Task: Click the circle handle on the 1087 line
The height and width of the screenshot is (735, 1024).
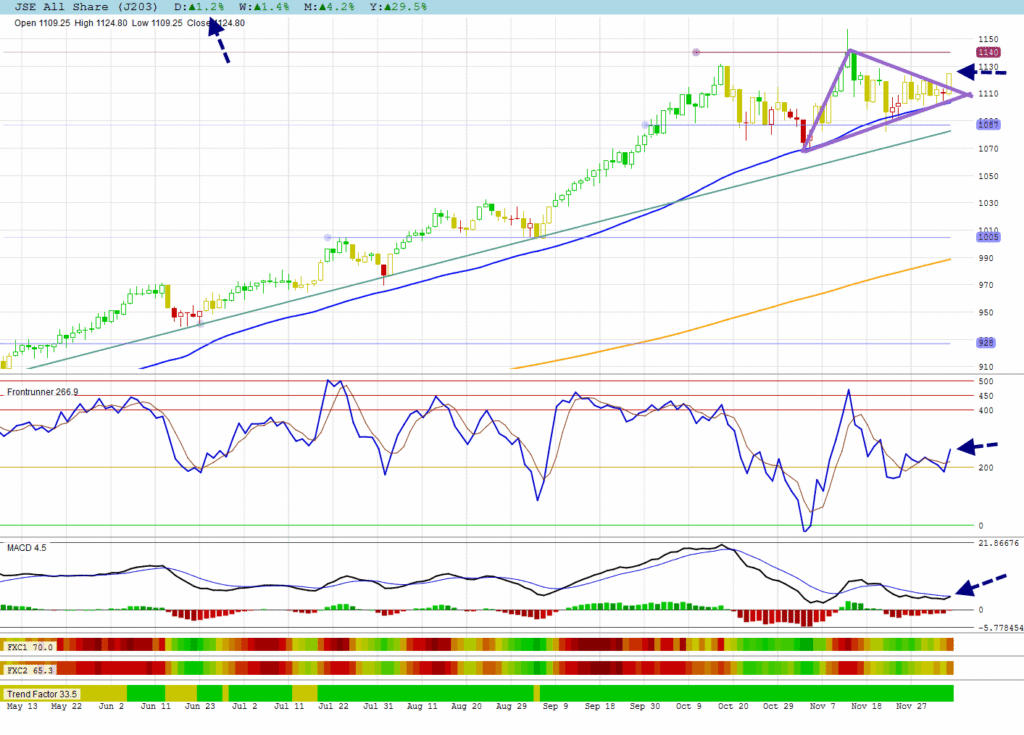Action: [645, 125]
